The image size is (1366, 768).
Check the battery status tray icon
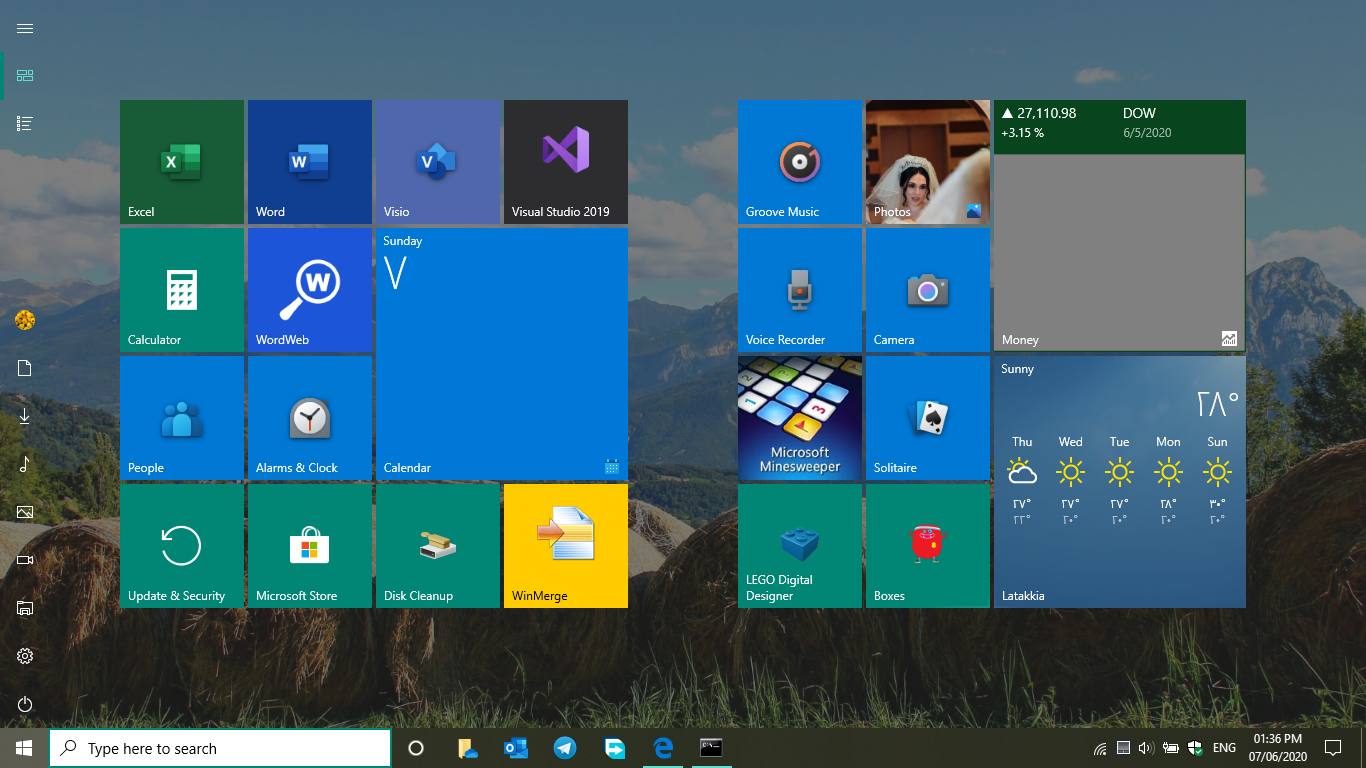1170,748
